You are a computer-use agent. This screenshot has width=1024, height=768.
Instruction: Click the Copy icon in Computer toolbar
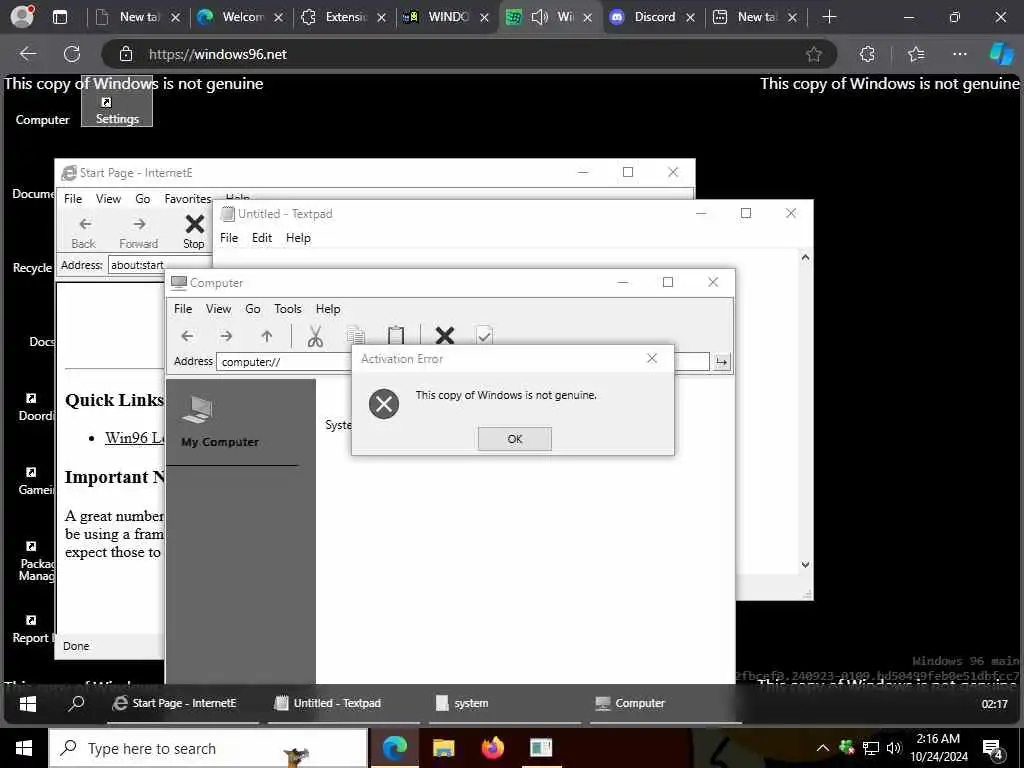coord(356,335)
